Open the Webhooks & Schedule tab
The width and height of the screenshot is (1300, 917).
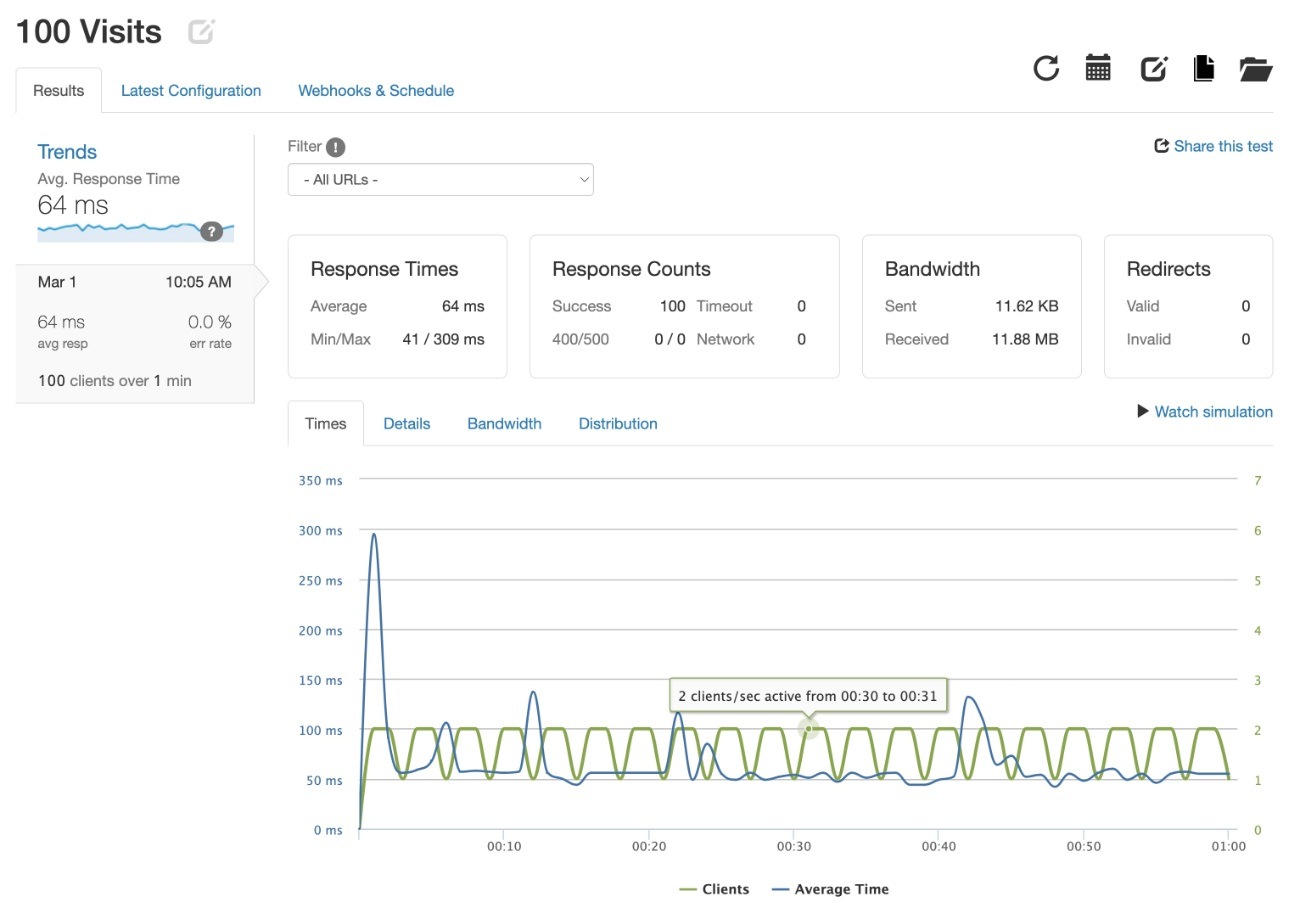[376, 90]
